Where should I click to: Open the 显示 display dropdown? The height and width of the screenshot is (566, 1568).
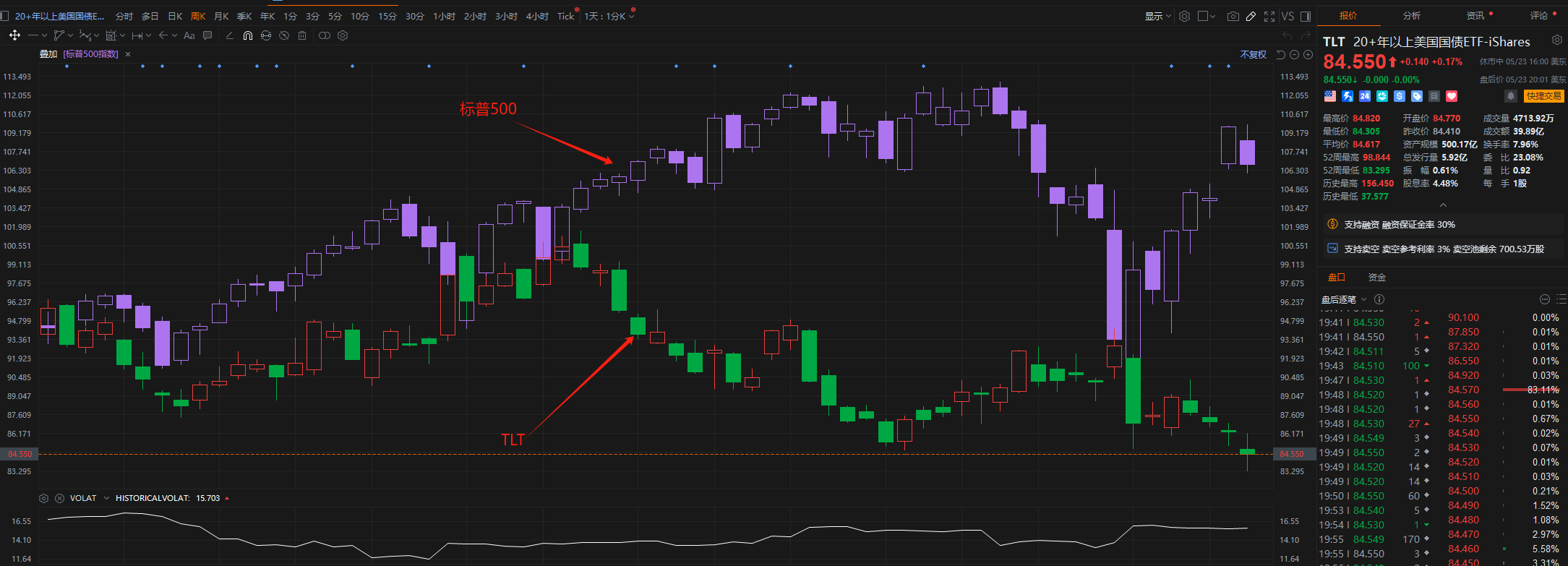[1158, 16]
